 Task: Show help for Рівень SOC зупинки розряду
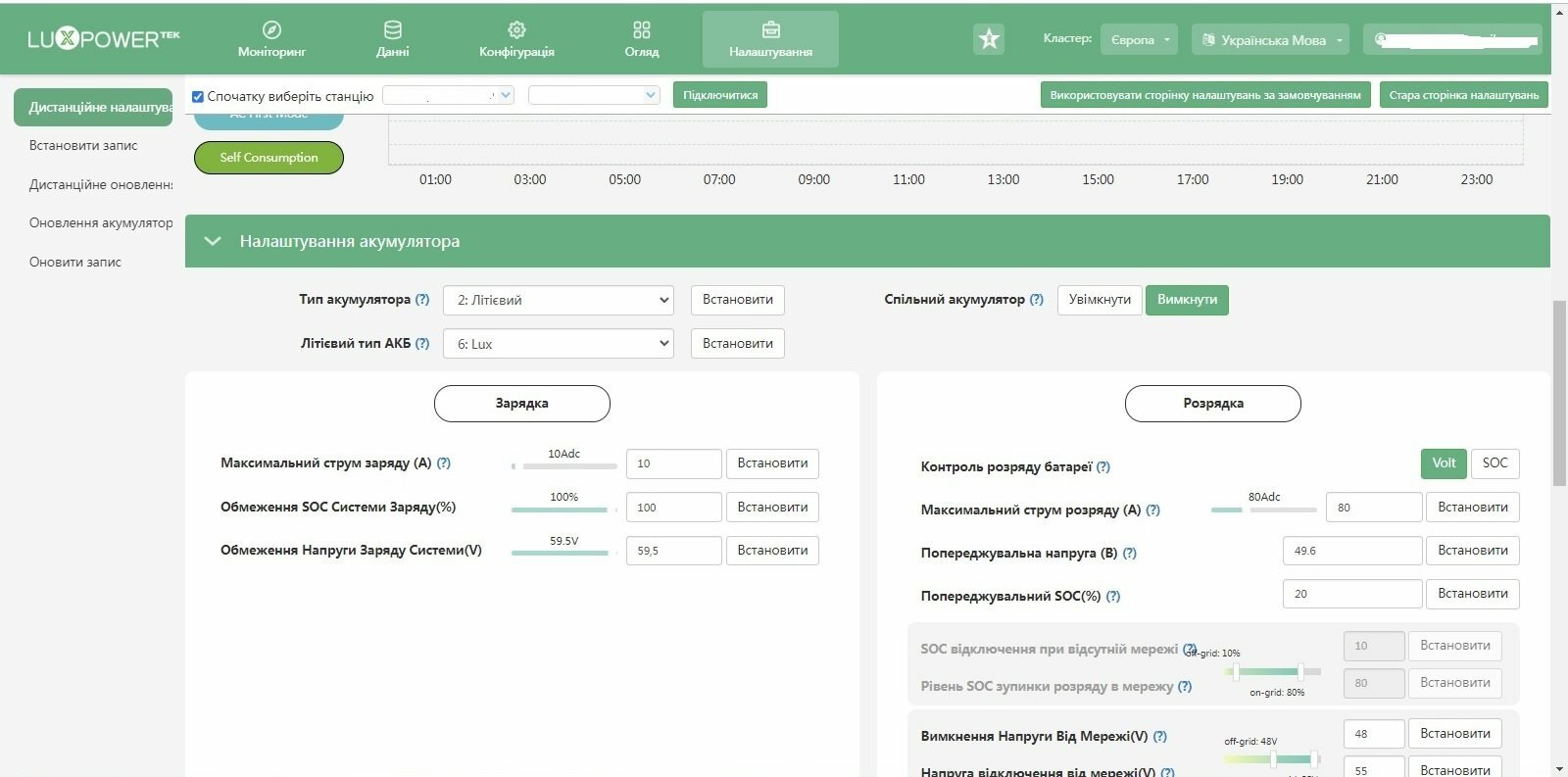pos(1185,687)
